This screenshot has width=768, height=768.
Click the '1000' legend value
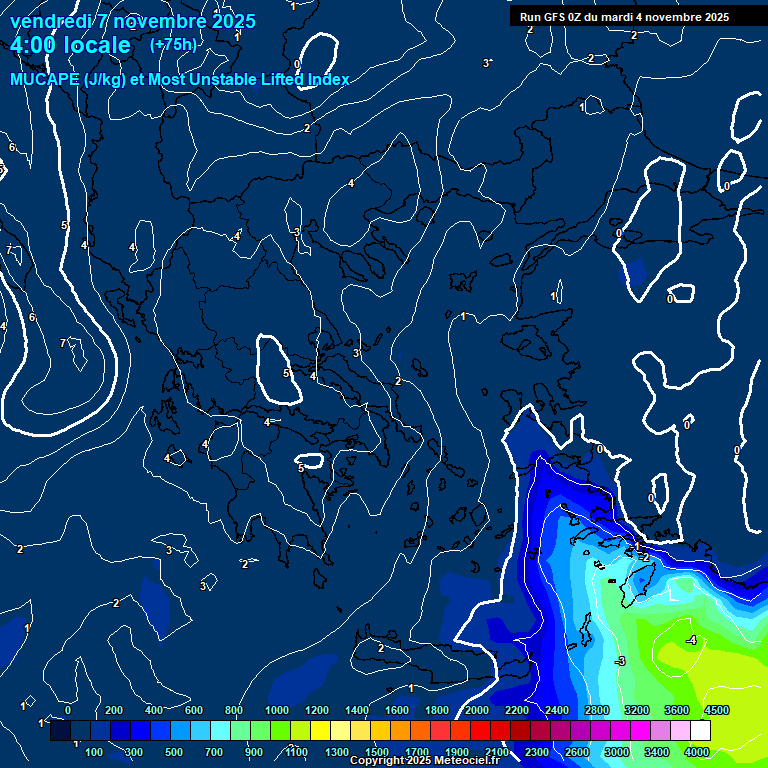277,710
